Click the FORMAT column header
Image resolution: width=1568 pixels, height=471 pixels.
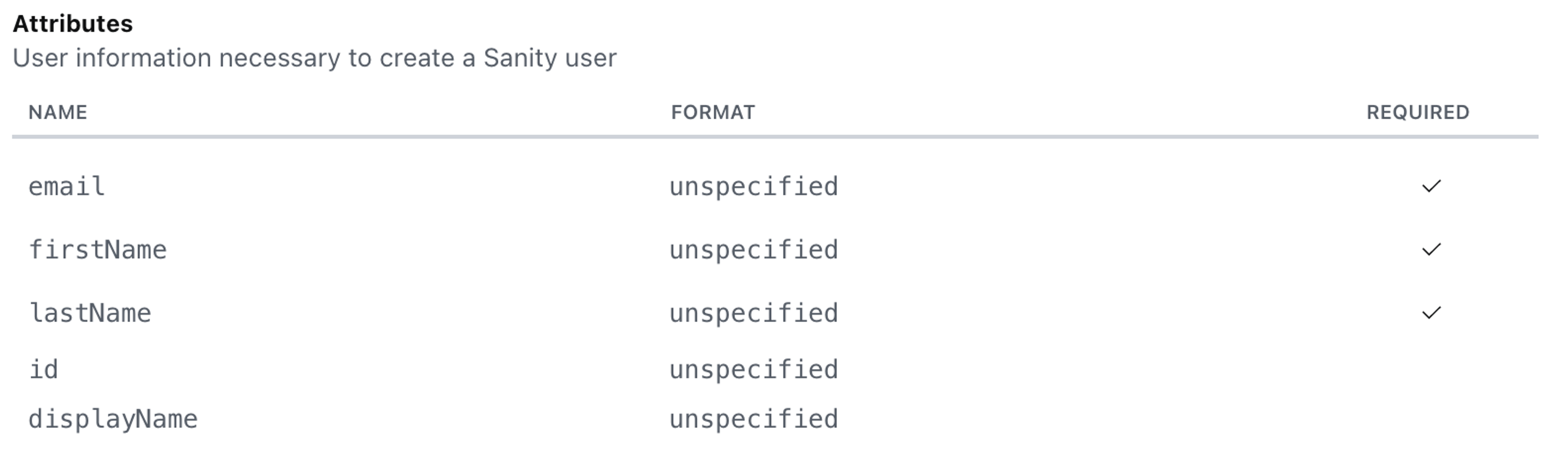click(x=713, y=113)
